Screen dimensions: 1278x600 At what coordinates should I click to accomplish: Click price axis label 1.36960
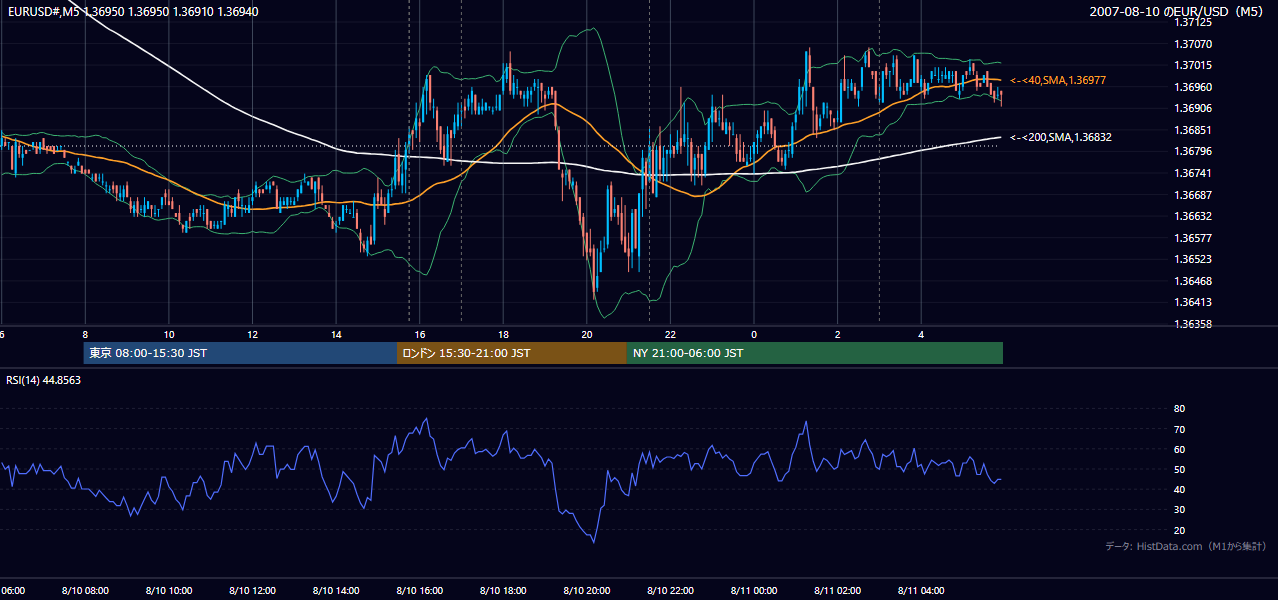pyautogui.click(x=1193, y=87)
